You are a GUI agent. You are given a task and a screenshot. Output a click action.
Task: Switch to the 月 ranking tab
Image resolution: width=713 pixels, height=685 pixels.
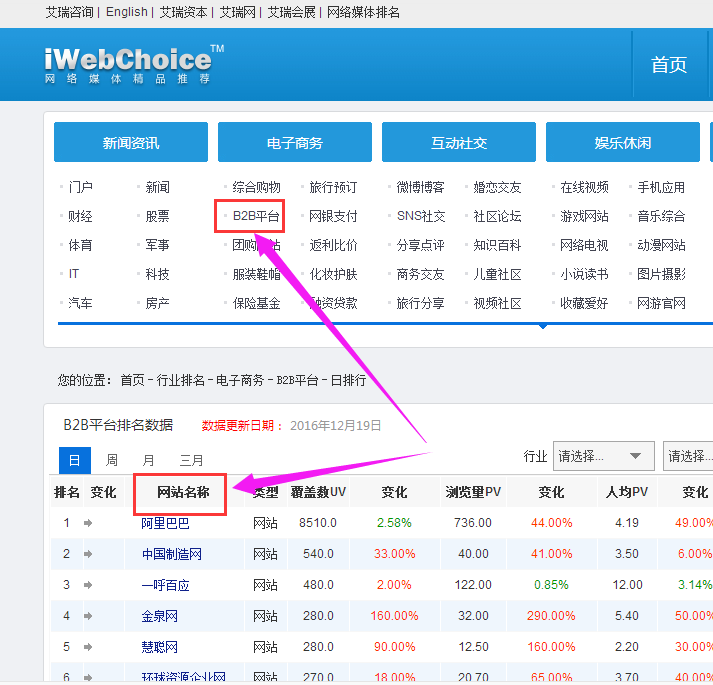click(x=148, y=460)
